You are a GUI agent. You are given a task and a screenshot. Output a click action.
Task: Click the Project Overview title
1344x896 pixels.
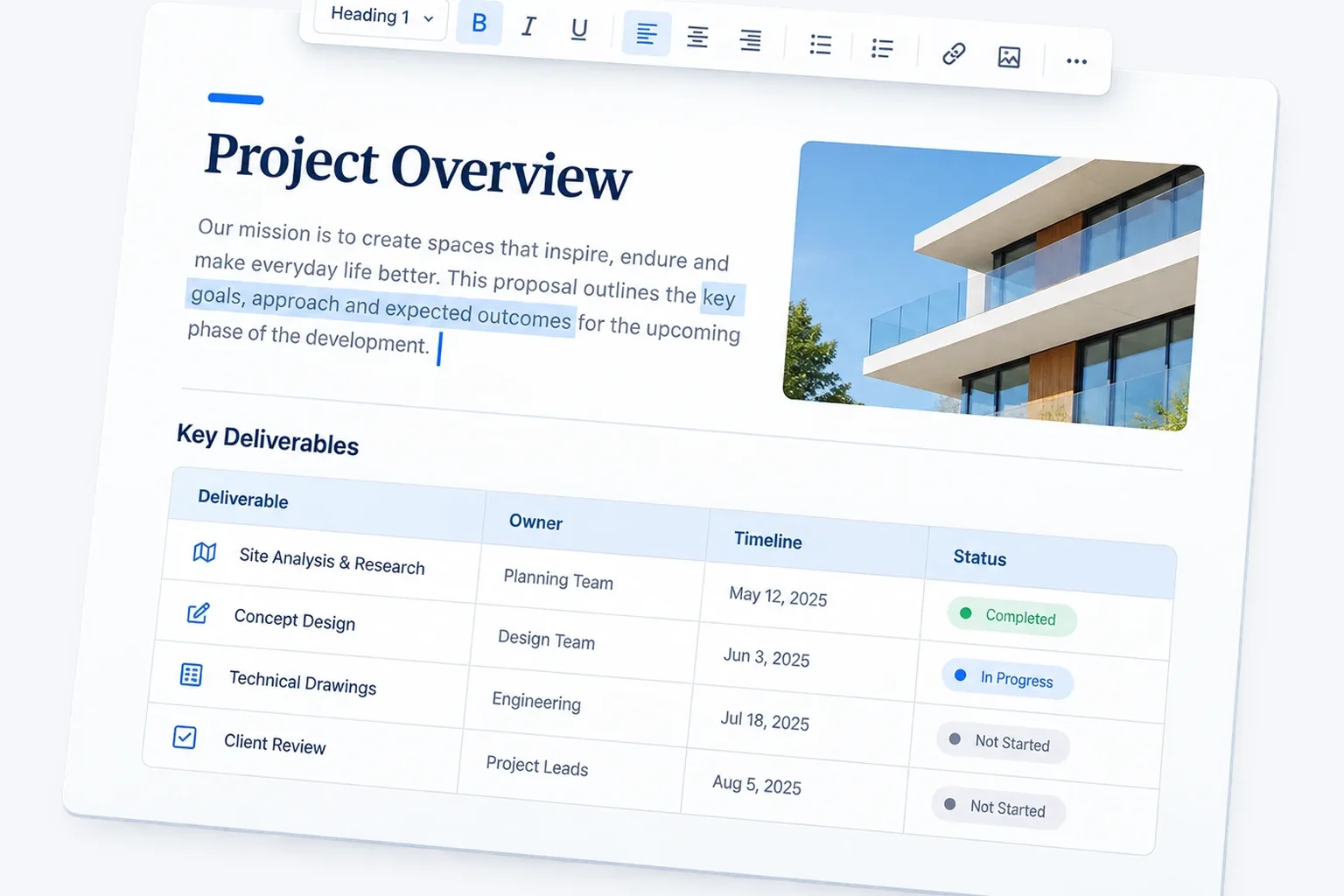coord(417,167)
